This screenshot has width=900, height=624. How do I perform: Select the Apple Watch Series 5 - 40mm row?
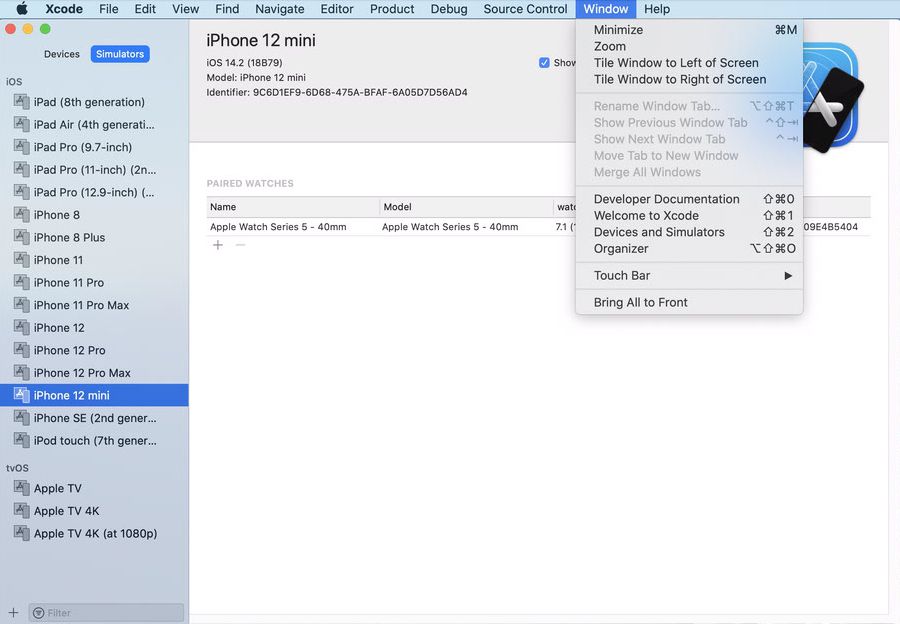click(538, 227)
